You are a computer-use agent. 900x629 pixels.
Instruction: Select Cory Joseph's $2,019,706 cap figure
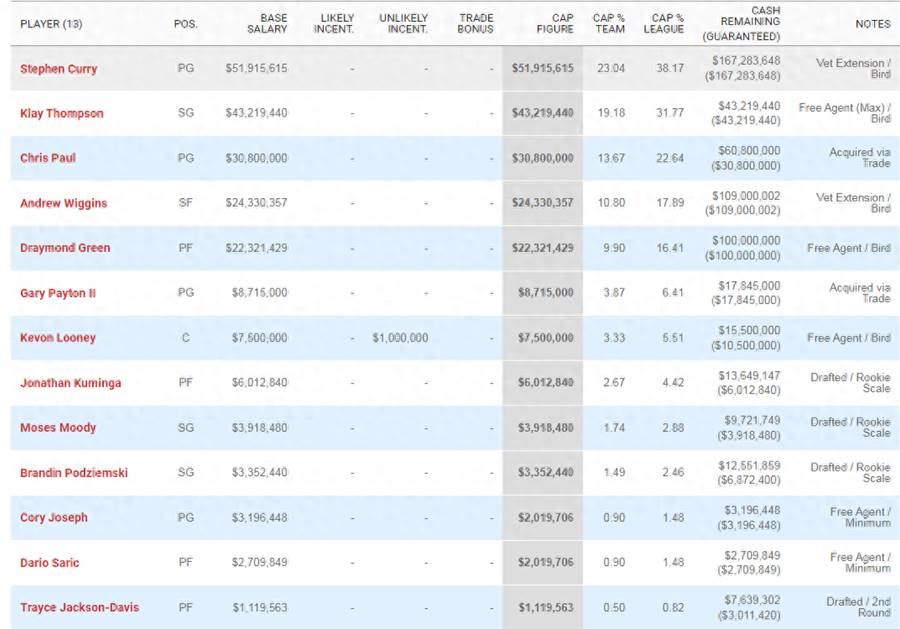click(x=545, y=517)
